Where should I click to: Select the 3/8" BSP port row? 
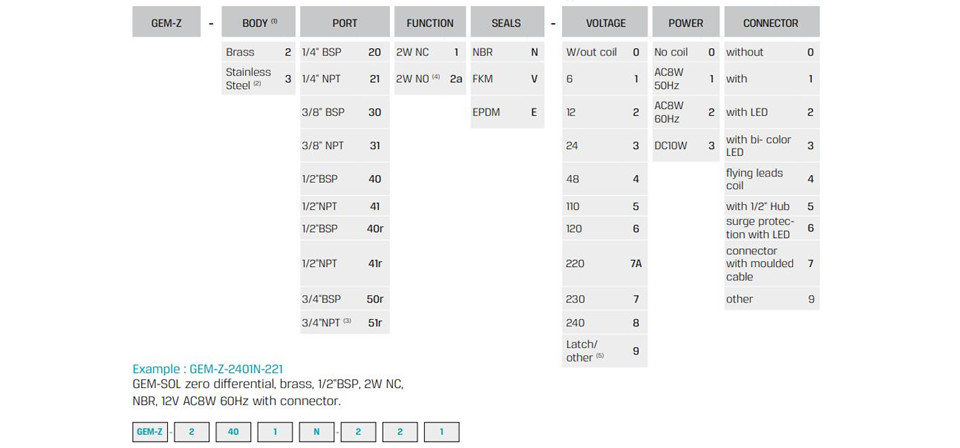coord(344,112)
